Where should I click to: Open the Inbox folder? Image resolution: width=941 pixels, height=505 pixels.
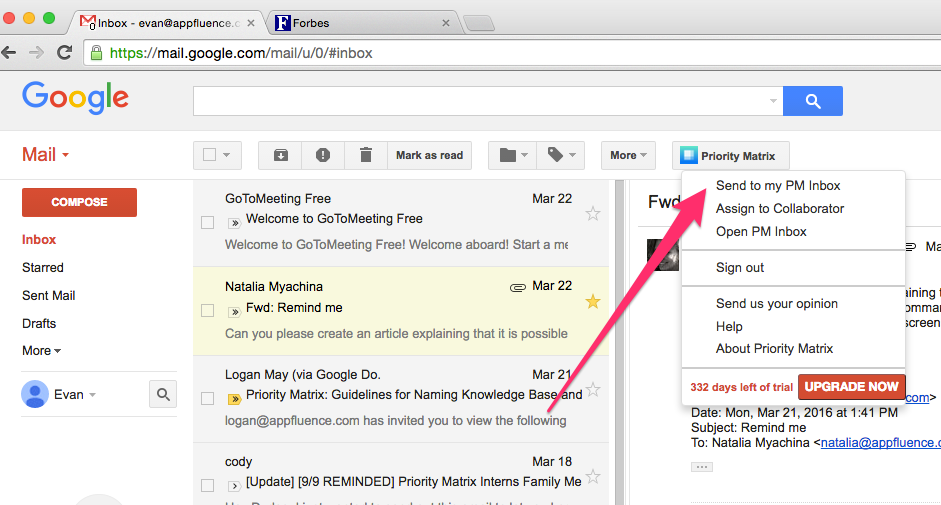[x=39, y=240]
